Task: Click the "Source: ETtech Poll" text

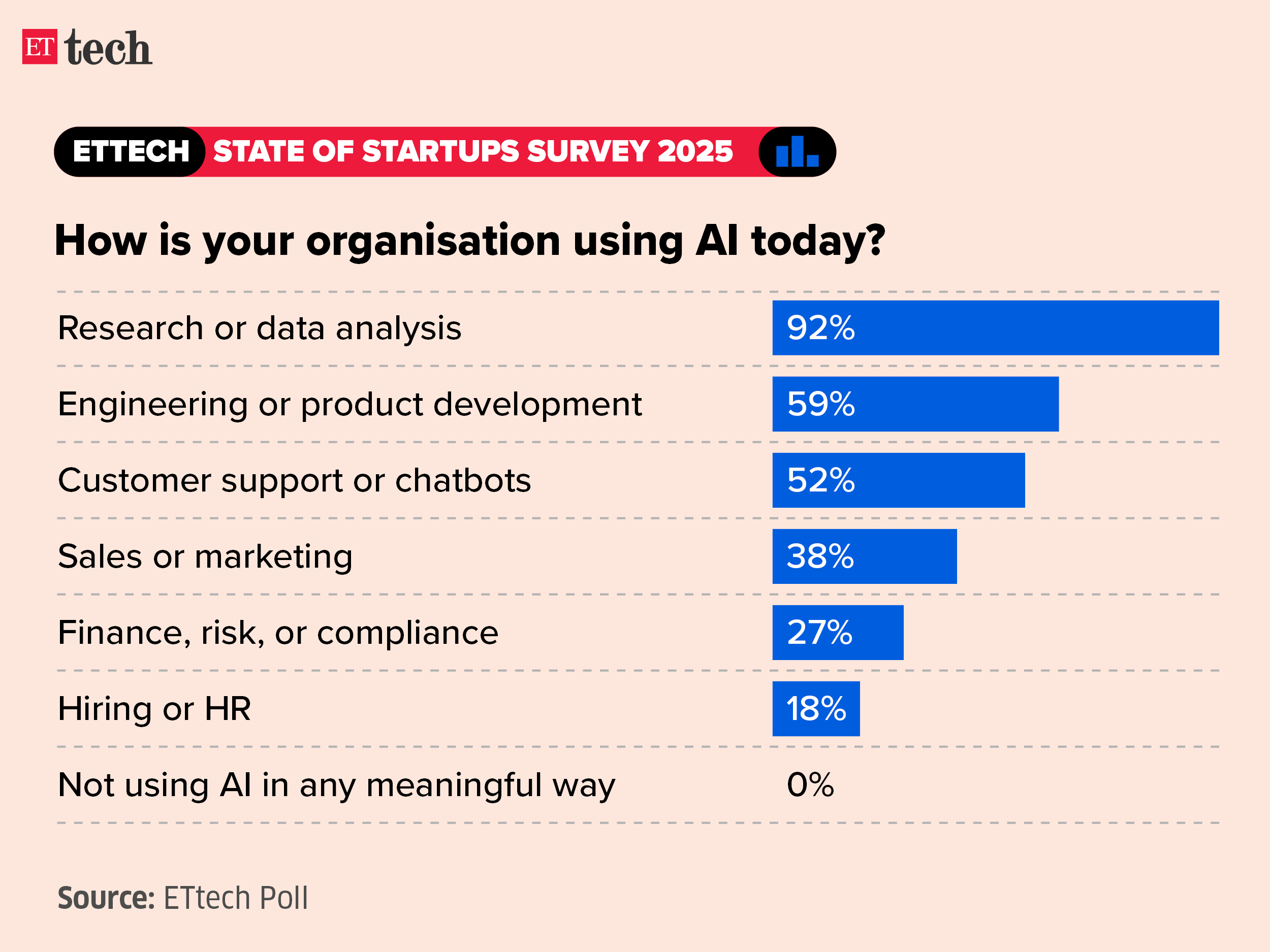Action: point(182,898)
